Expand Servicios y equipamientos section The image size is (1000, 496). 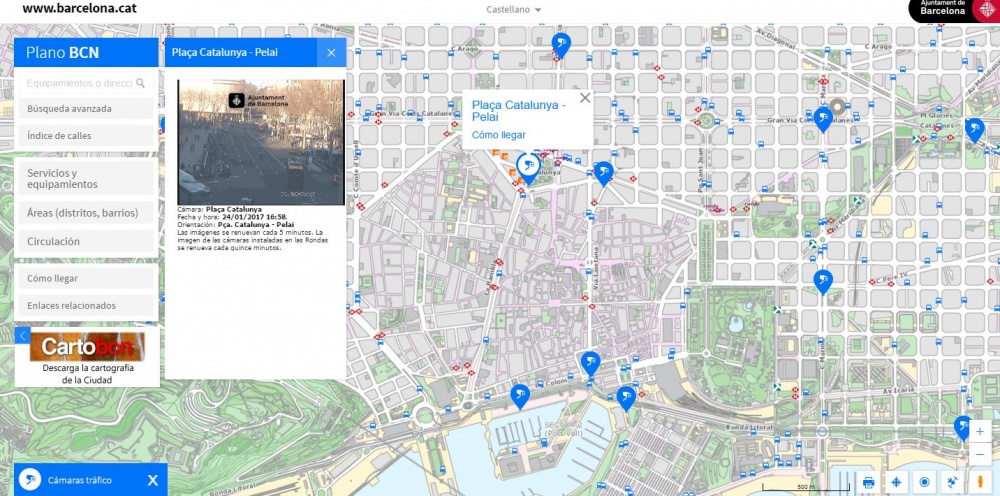click(86, 179)
